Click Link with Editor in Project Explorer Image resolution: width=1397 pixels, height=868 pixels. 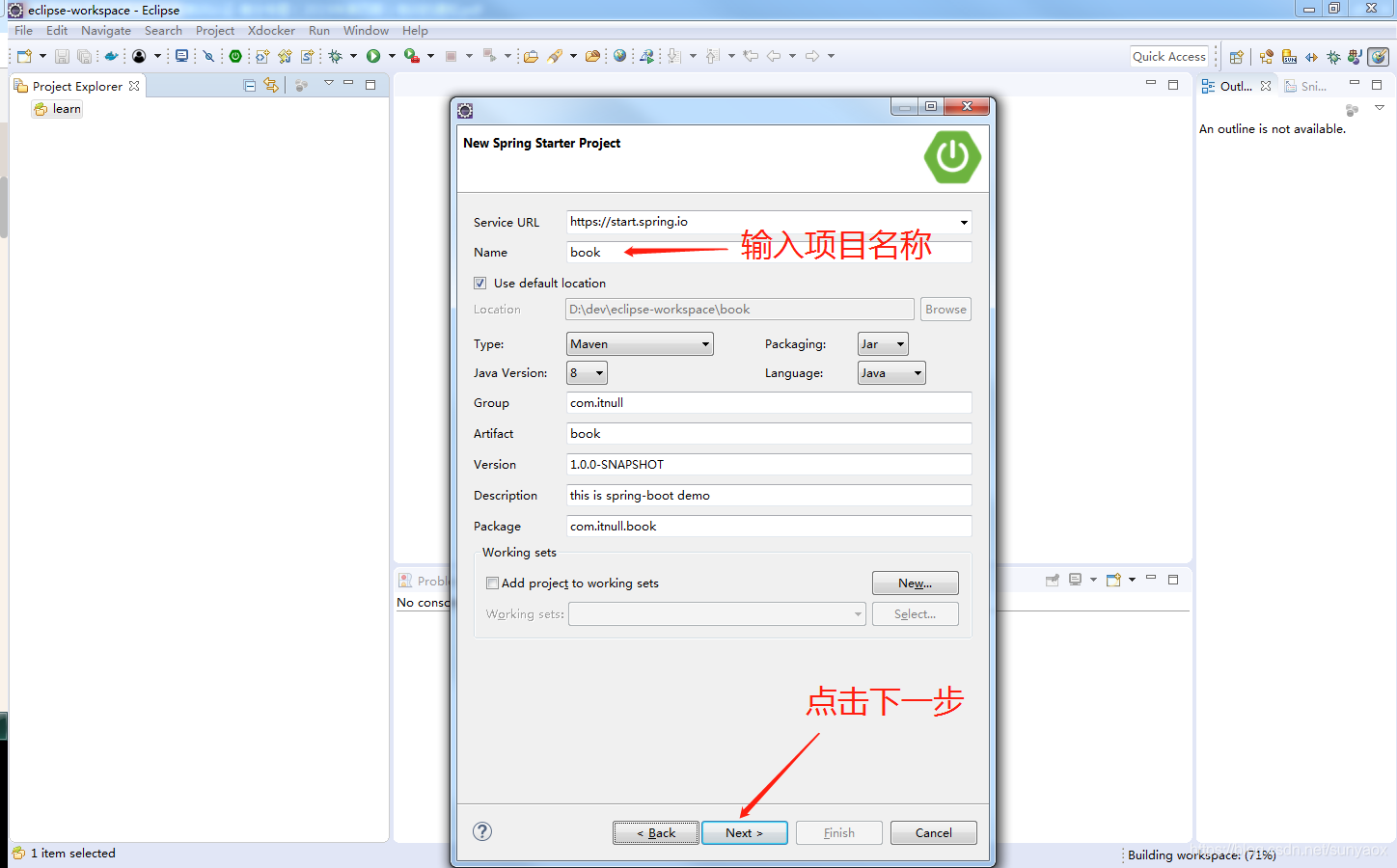coord(271,85)
